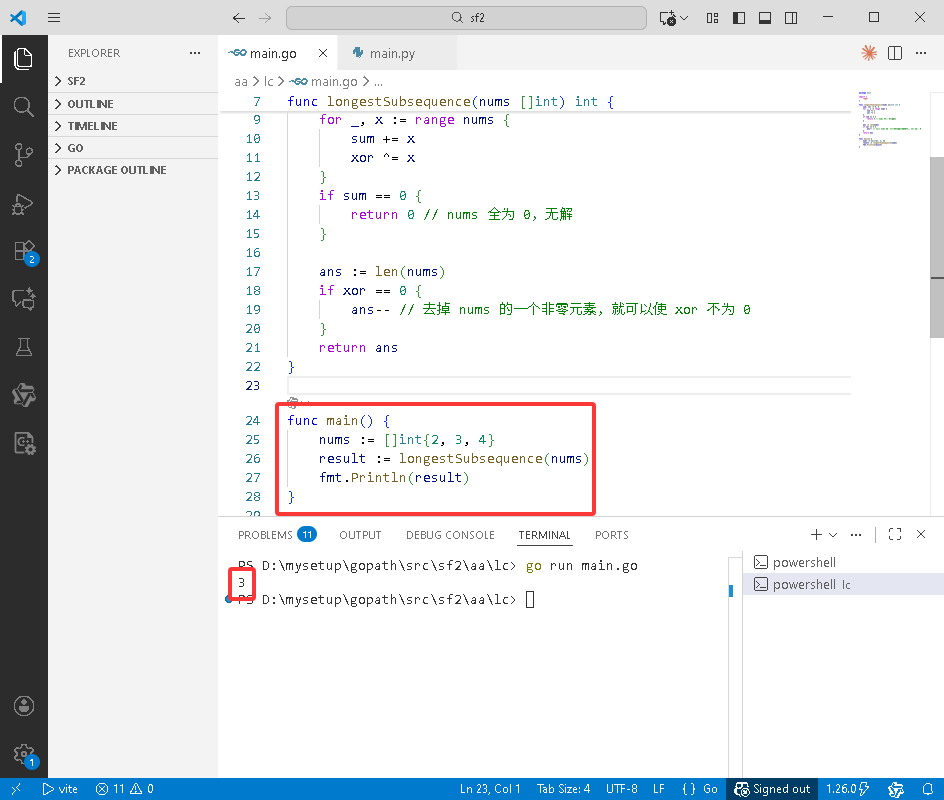Expand the OUTLINE section
944x800 pixels.
tap(133, 104)
